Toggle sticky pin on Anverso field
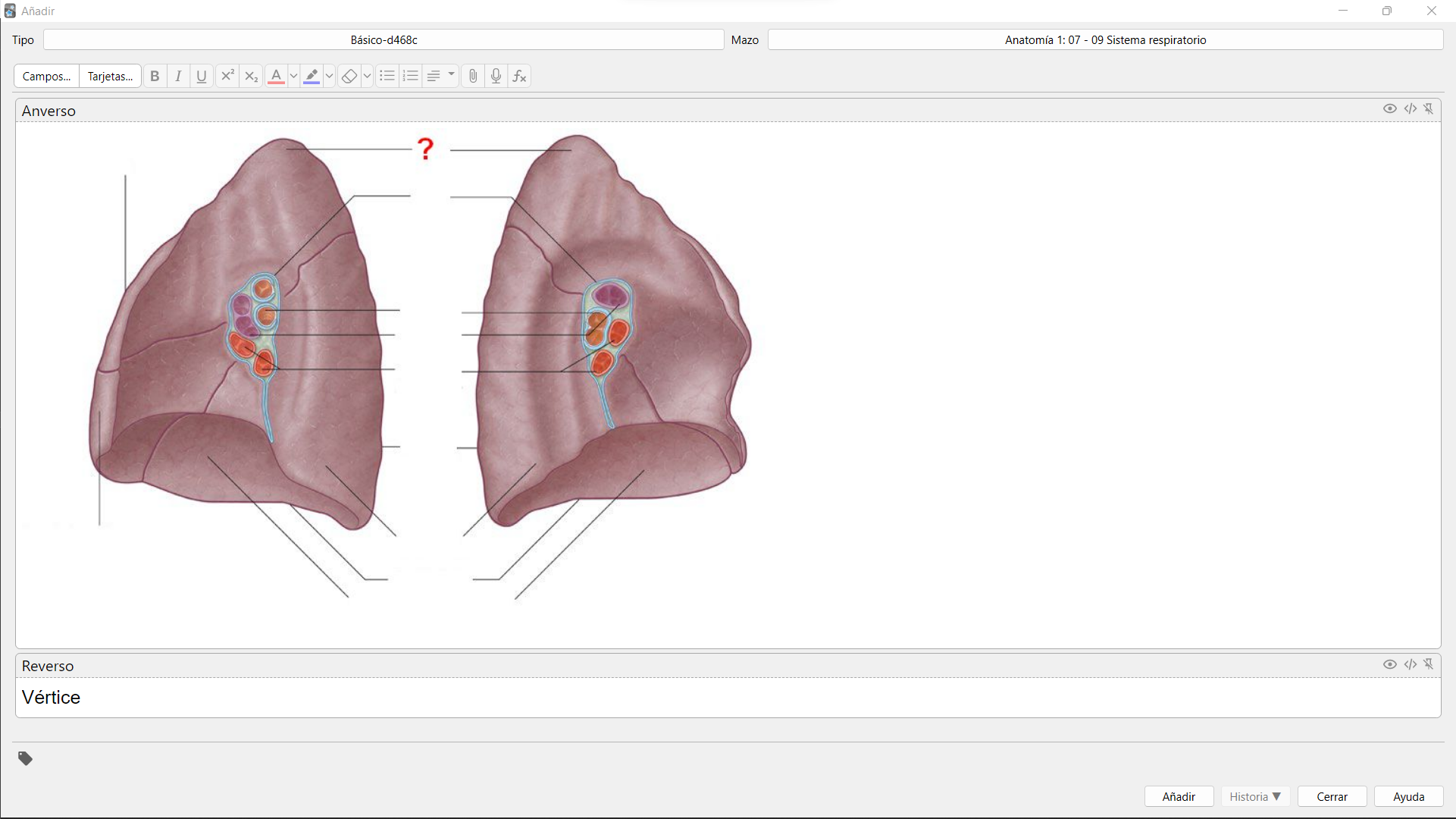The image size is (1456, 819). click(1429, 109)
